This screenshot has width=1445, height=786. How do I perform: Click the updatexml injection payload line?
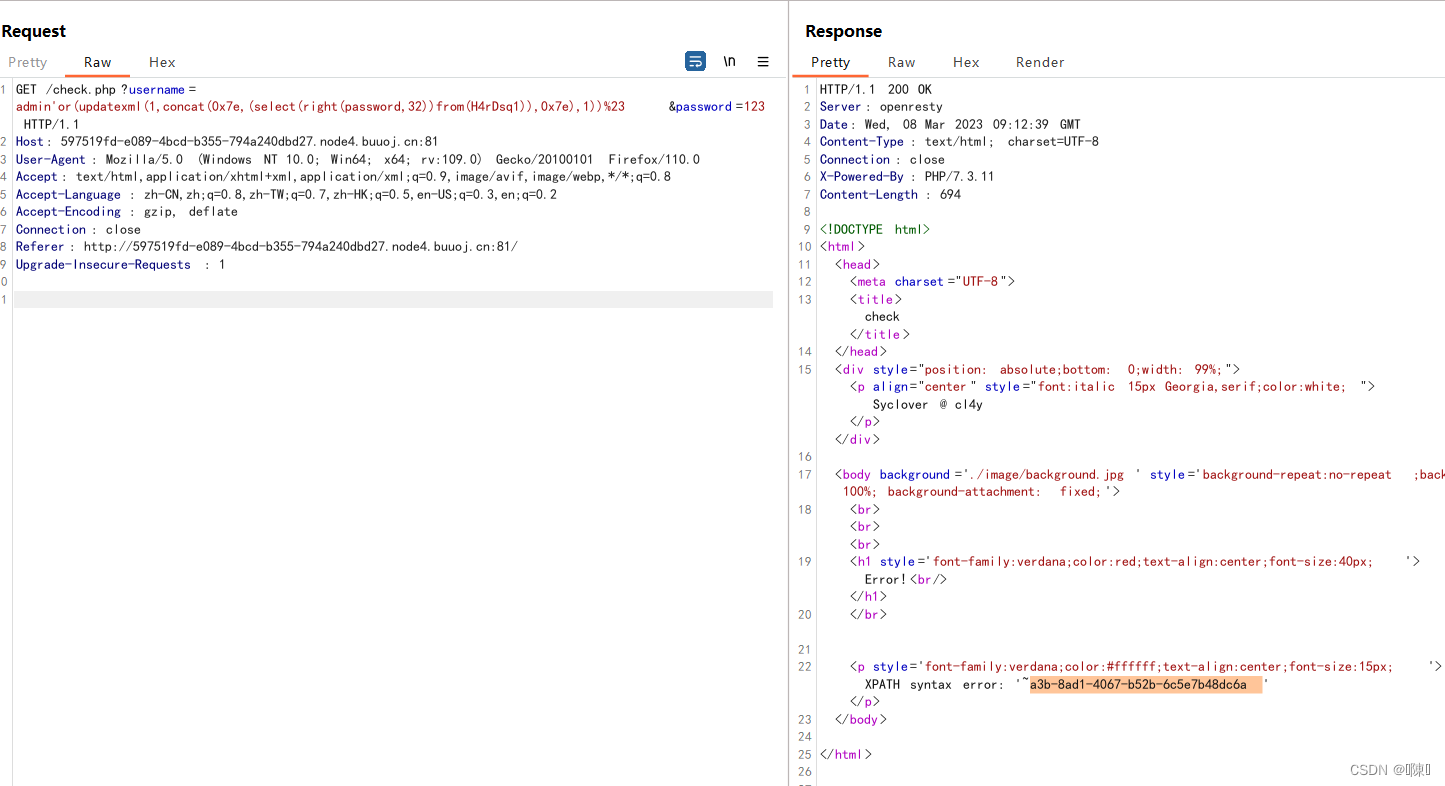pyautogui.click(x=320, y=107)
